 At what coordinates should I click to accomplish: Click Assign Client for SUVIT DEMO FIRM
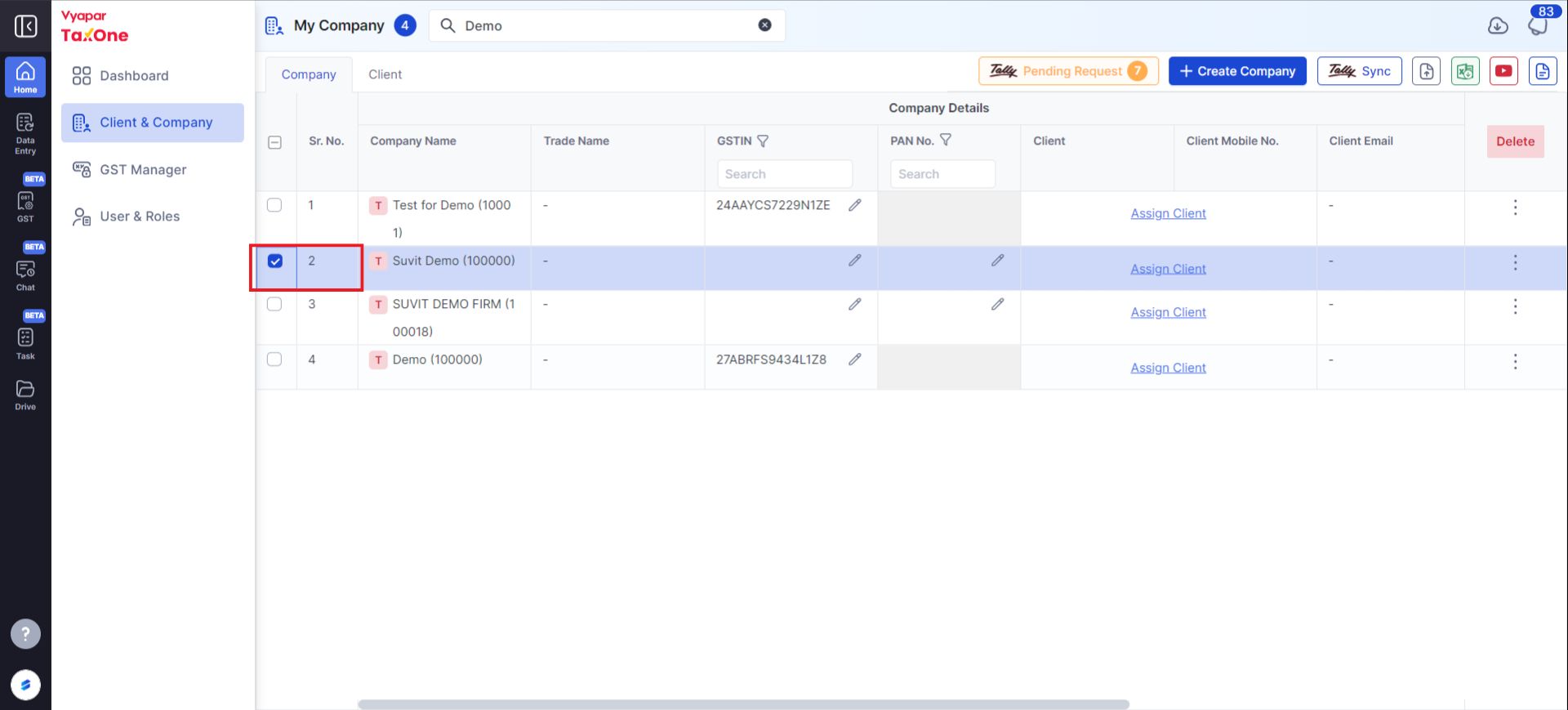click(1168, 312)
